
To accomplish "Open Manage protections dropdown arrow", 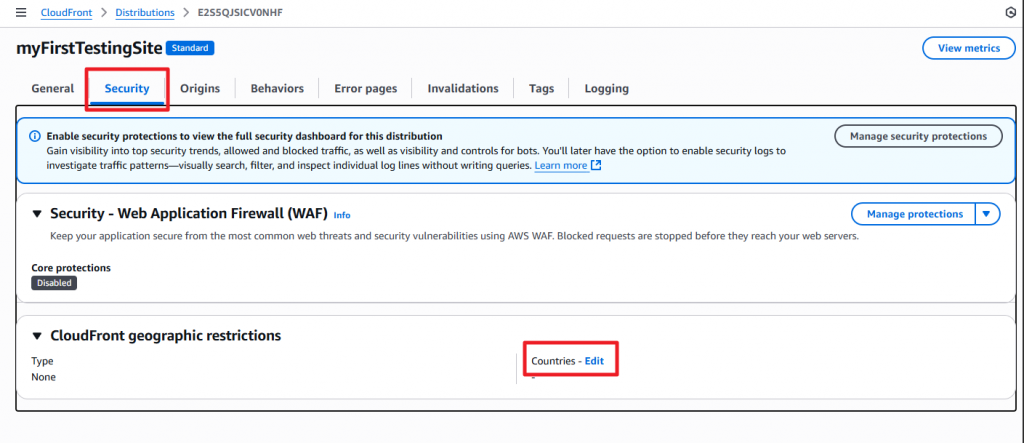I will [x=987, y=214].
